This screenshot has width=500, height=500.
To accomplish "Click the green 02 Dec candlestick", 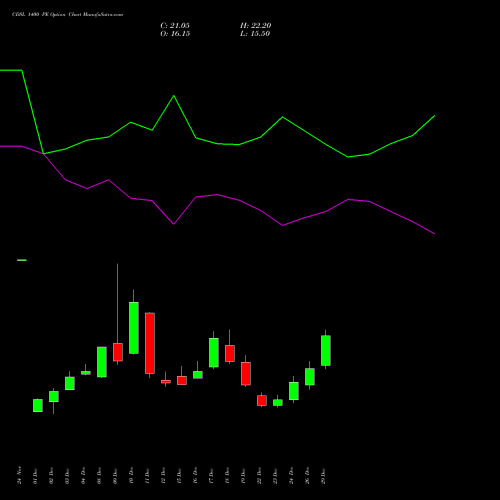I will tap(54, 396).
